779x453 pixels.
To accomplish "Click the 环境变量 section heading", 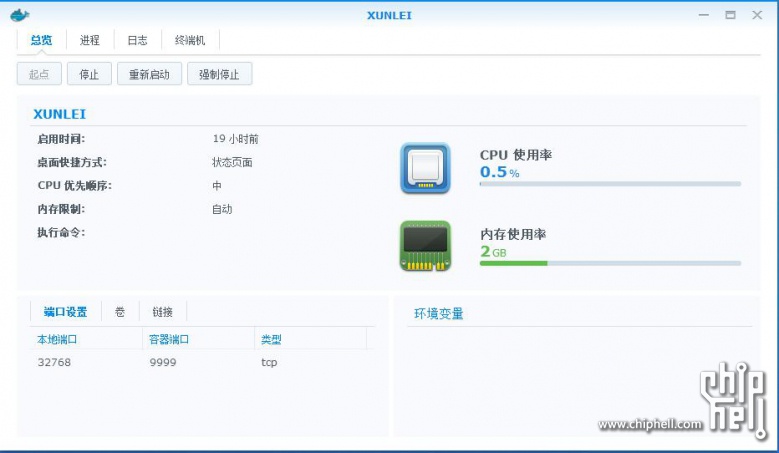I will [x=439, y=313].
